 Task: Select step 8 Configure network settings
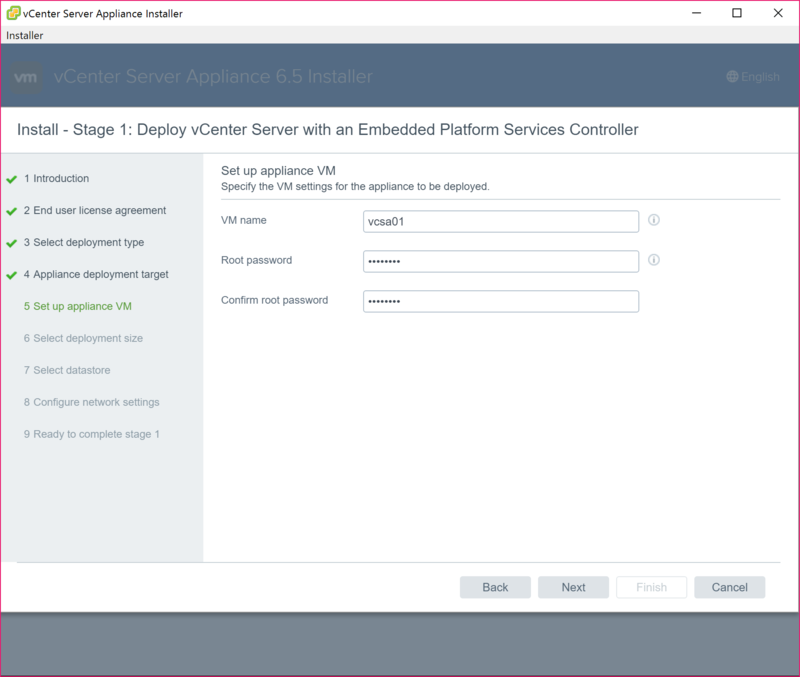(91, 403)
